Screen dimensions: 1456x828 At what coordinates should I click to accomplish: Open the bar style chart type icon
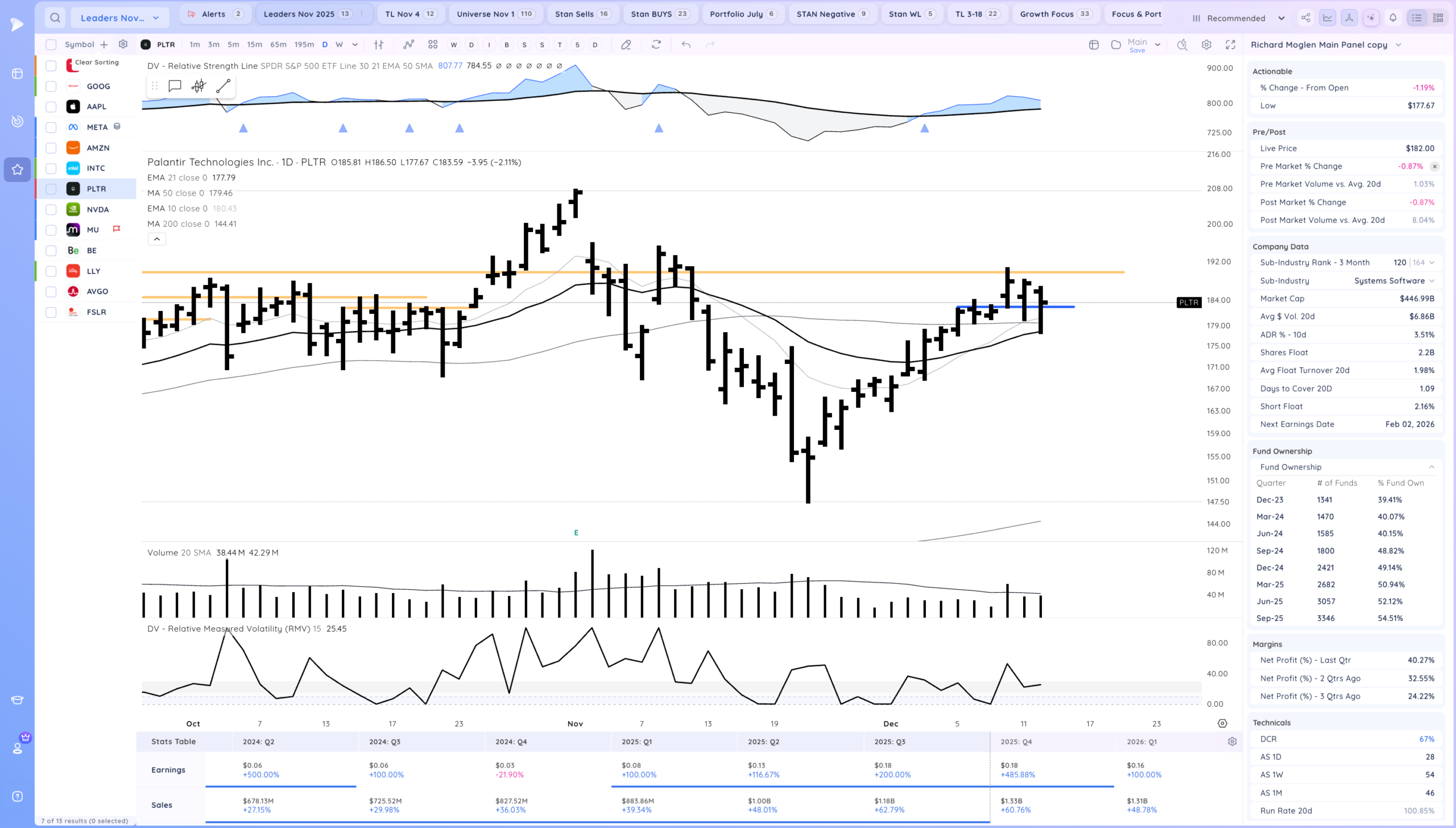[x=379, y=44]
